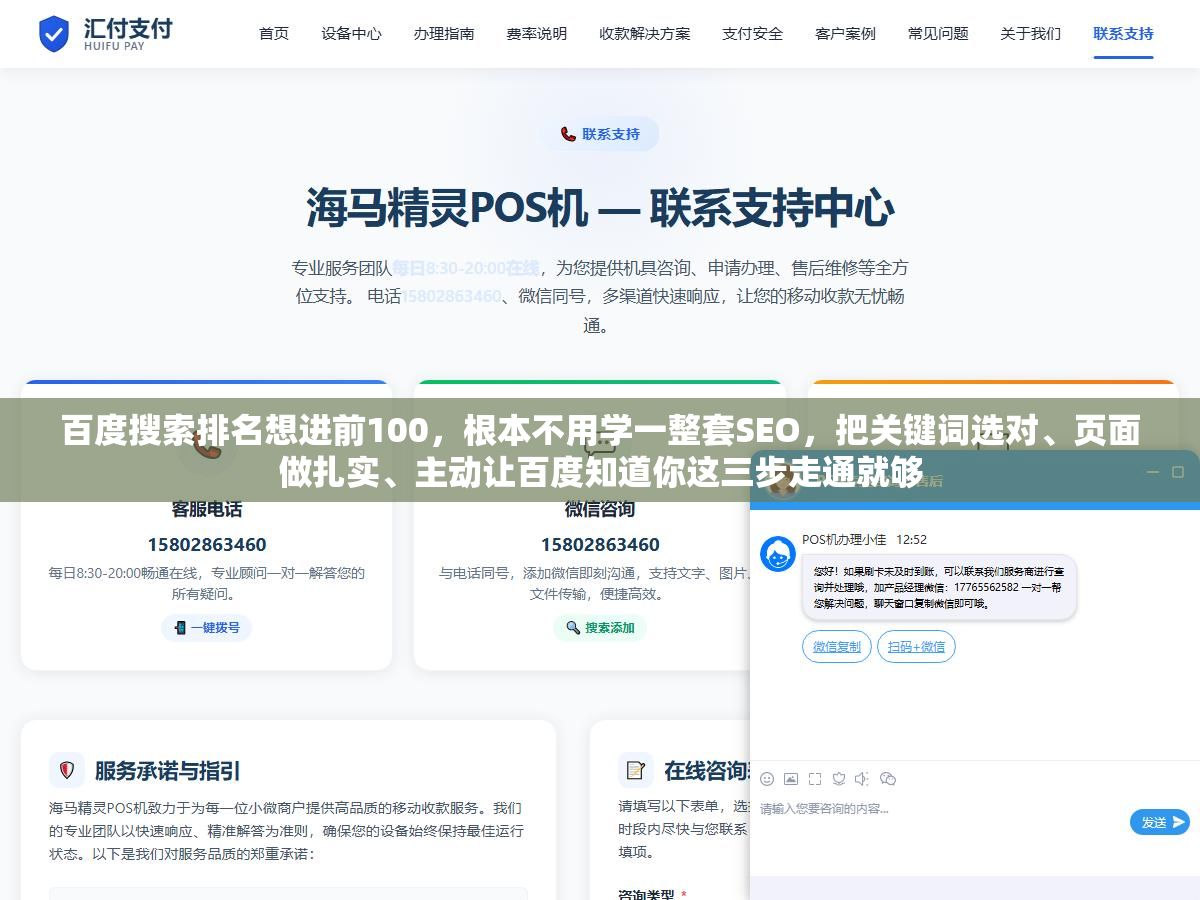This screenshot has height=900, width=1200.
Task: Click the chat message bubble from POS机办理小佳
Action: 939,588
